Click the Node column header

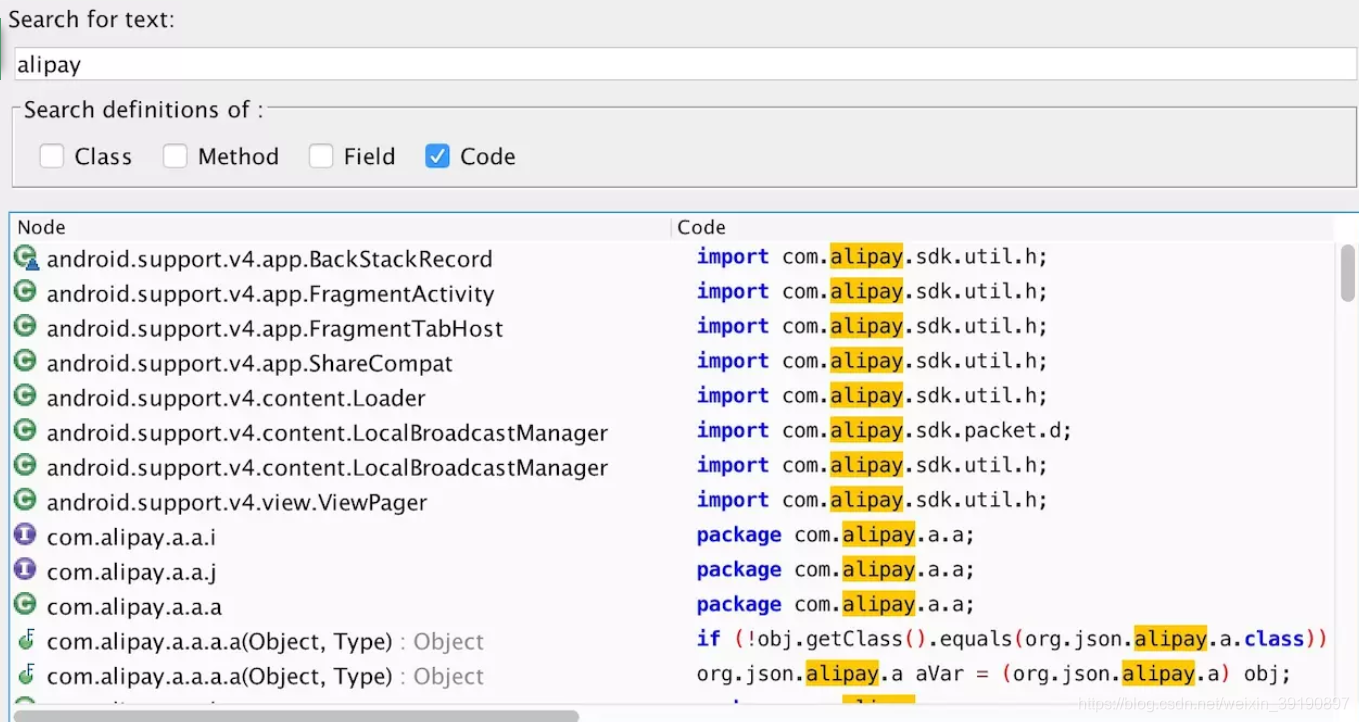click(340, 227)
